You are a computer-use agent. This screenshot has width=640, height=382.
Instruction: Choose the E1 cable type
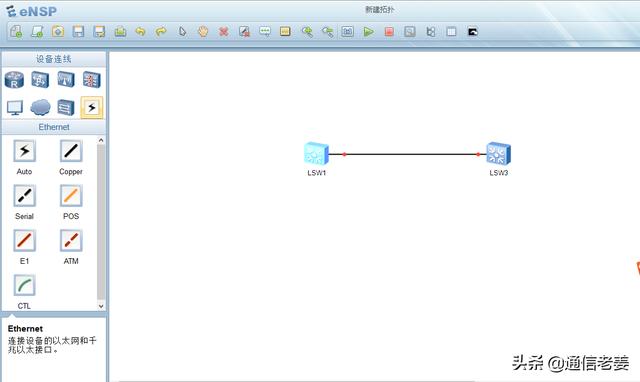[x=24, y=241]
